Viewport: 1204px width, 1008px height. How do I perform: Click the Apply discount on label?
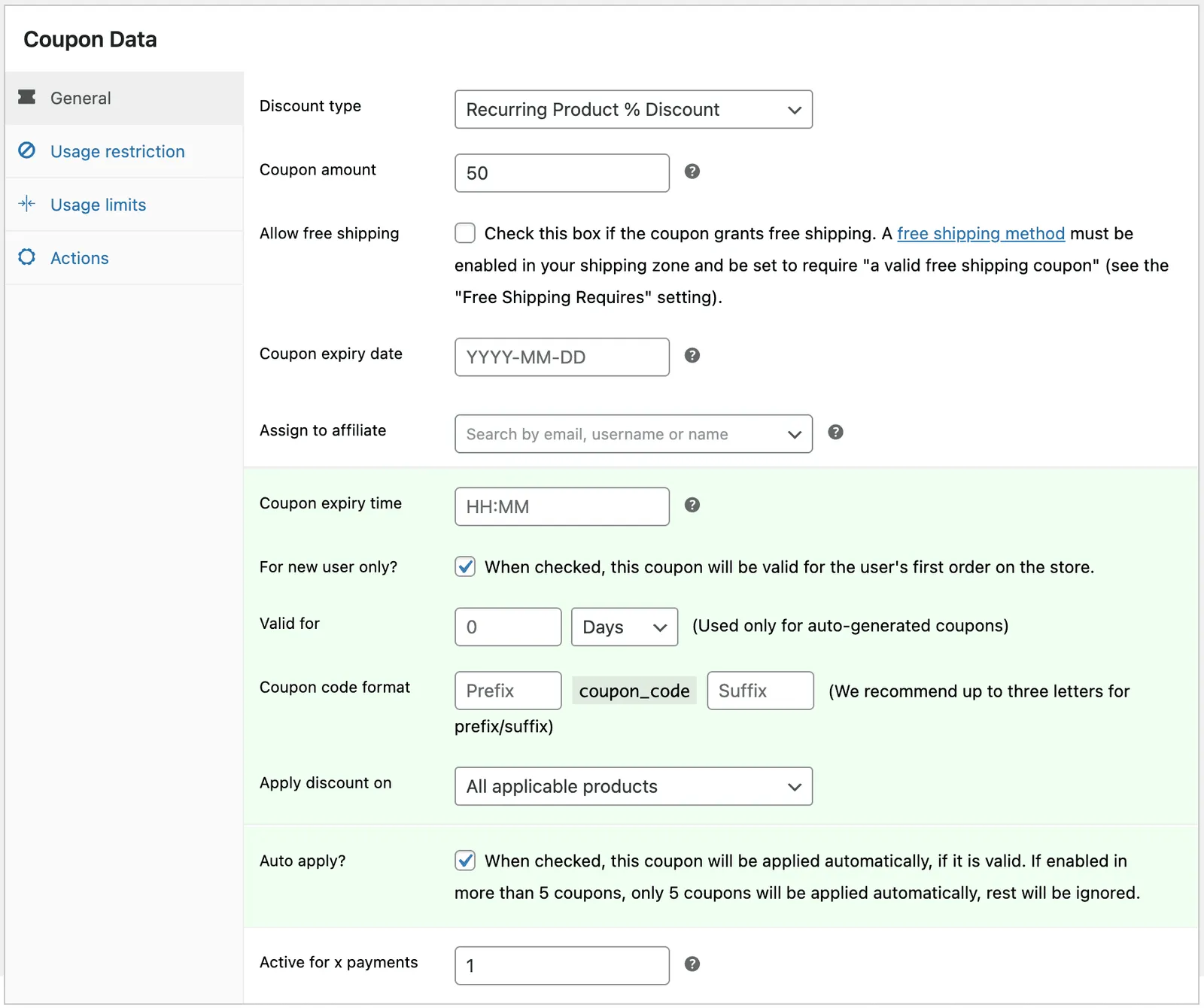326,782
